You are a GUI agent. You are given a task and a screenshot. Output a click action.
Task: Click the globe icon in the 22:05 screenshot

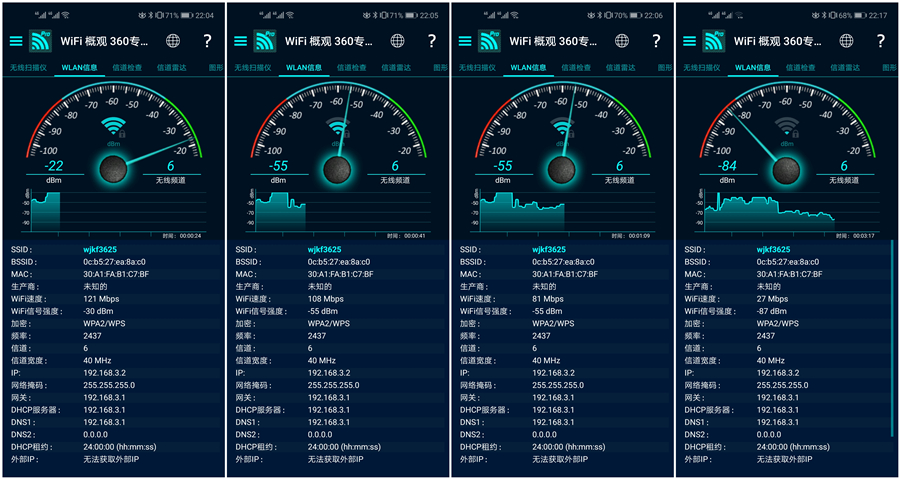coord(397,41)
